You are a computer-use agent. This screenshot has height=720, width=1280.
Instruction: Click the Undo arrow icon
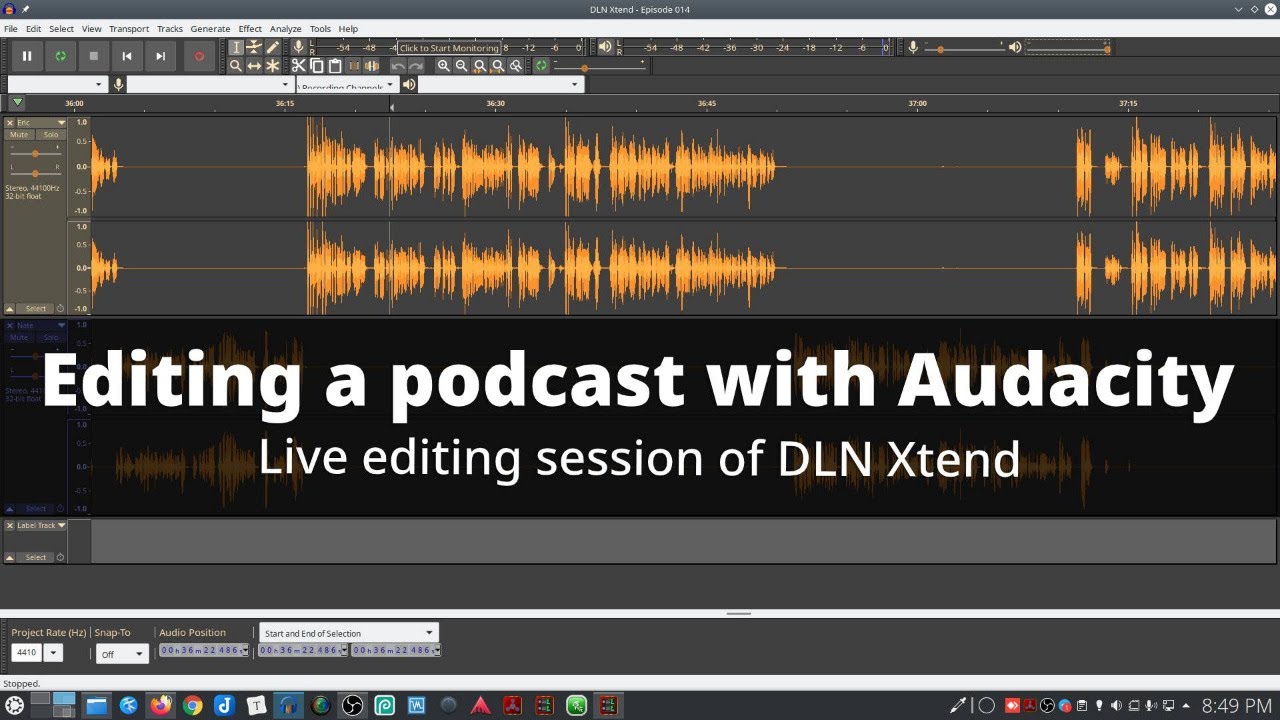[x=398, y=66]
